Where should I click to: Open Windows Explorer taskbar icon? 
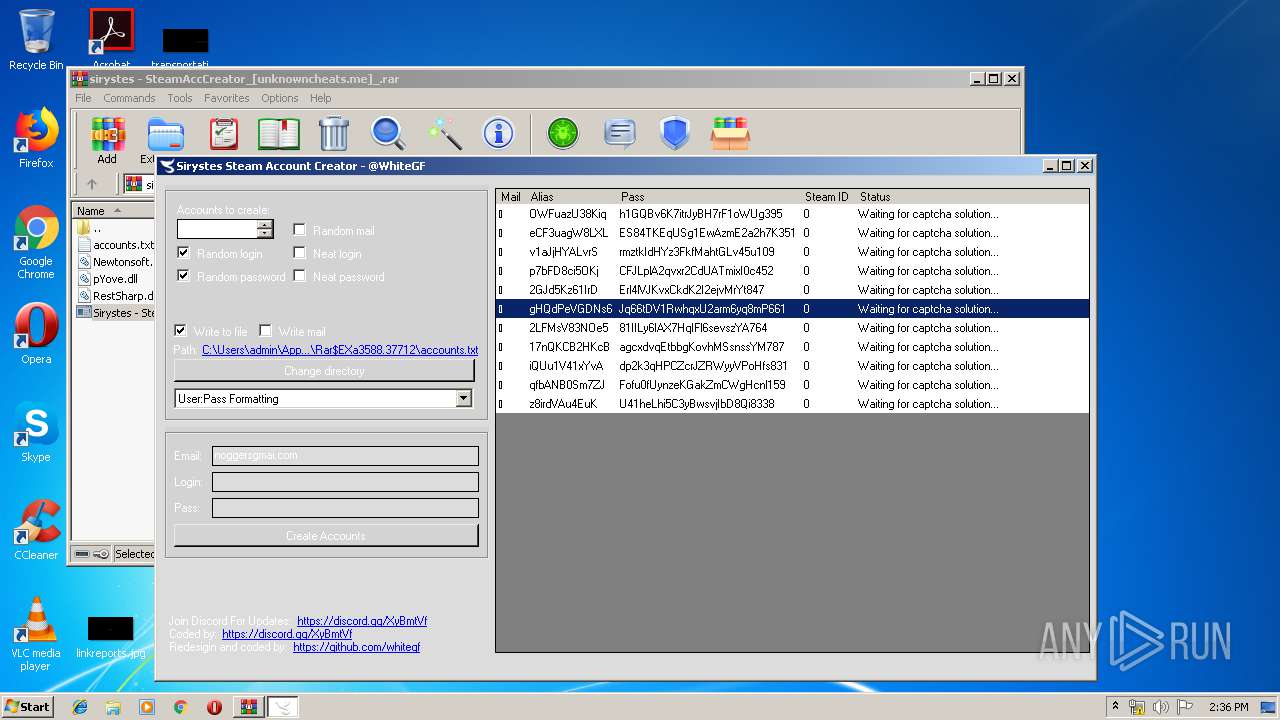113,707
